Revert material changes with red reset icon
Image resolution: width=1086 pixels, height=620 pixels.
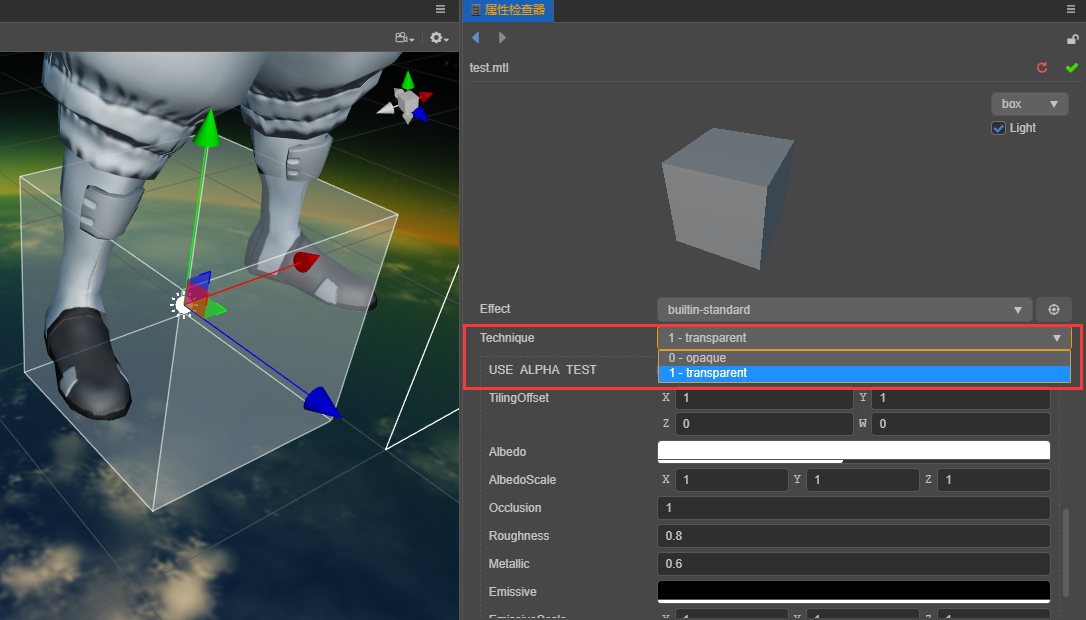pyautogui.click(x=1042, y=67)
